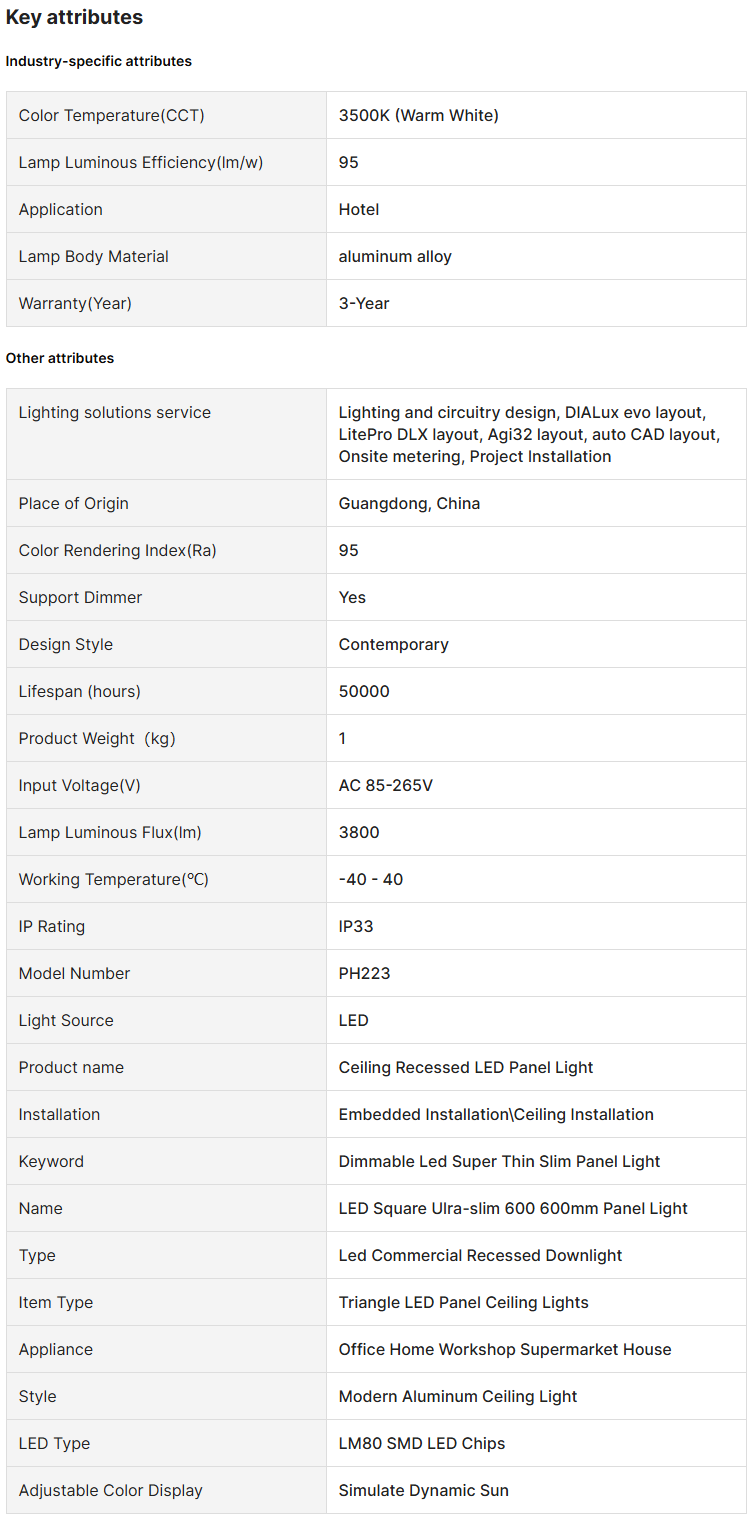The width and height of the screenshot is (754, 1535).
Task: Select the "3800" luminous flux value
Action: pos(359,832)
